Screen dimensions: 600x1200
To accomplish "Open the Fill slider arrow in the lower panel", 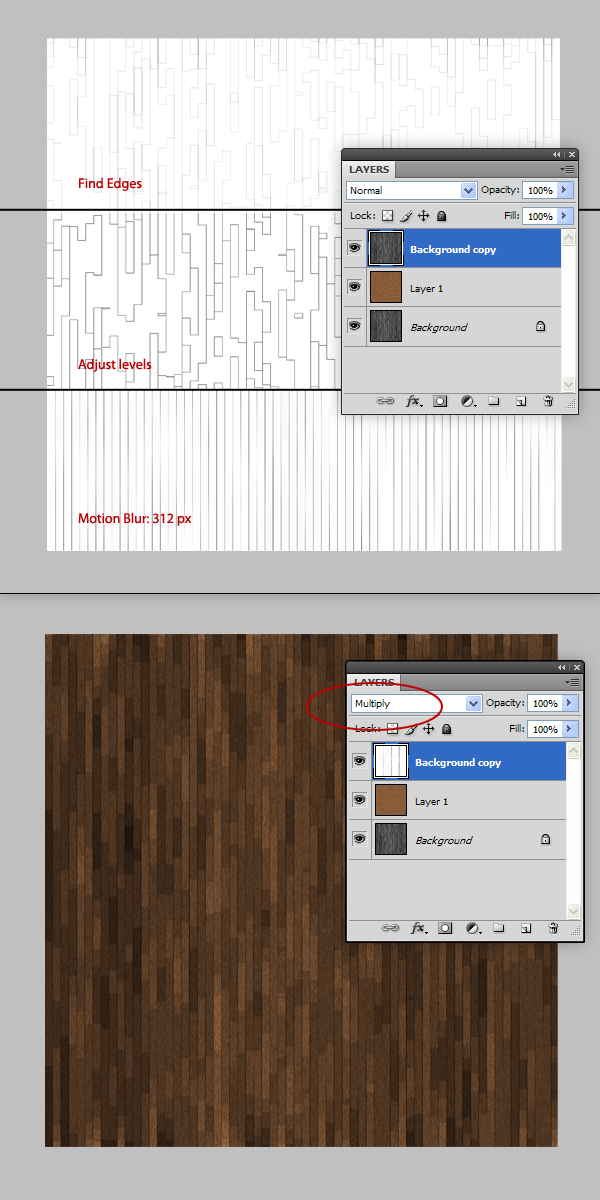I will coord(570,729).
